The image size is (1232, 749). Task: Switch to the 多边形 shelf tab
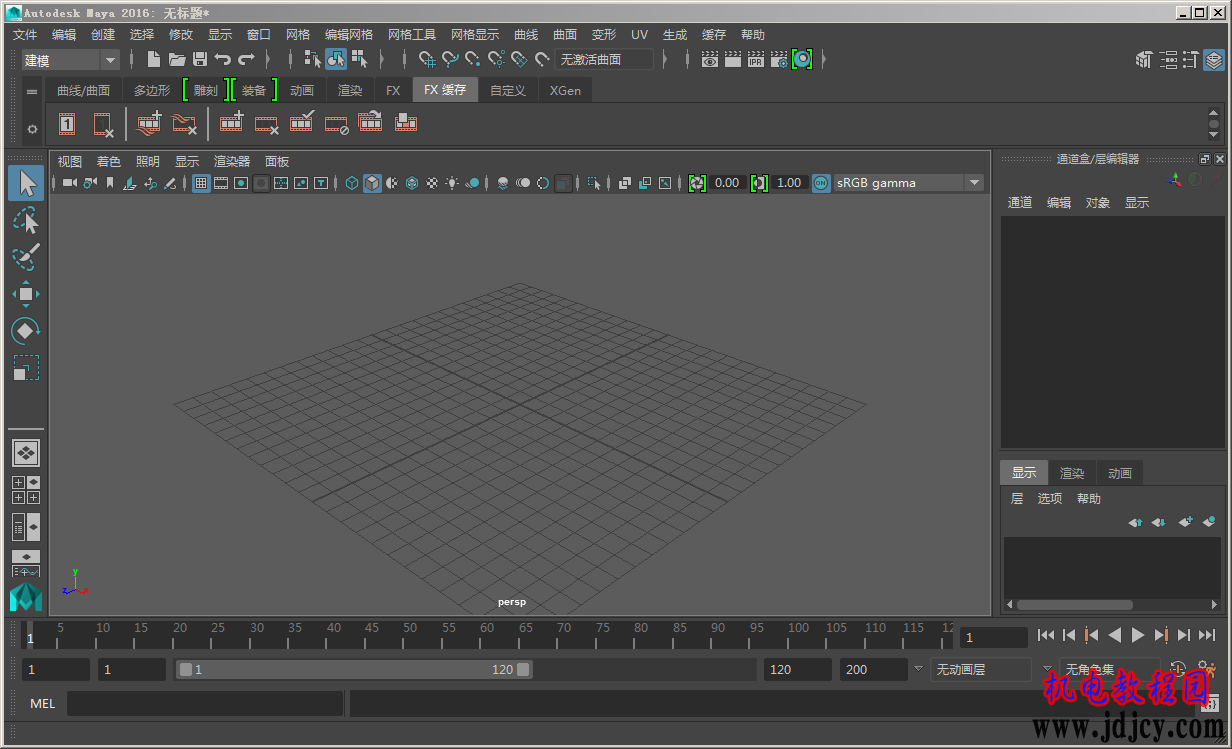coord(152,90)
